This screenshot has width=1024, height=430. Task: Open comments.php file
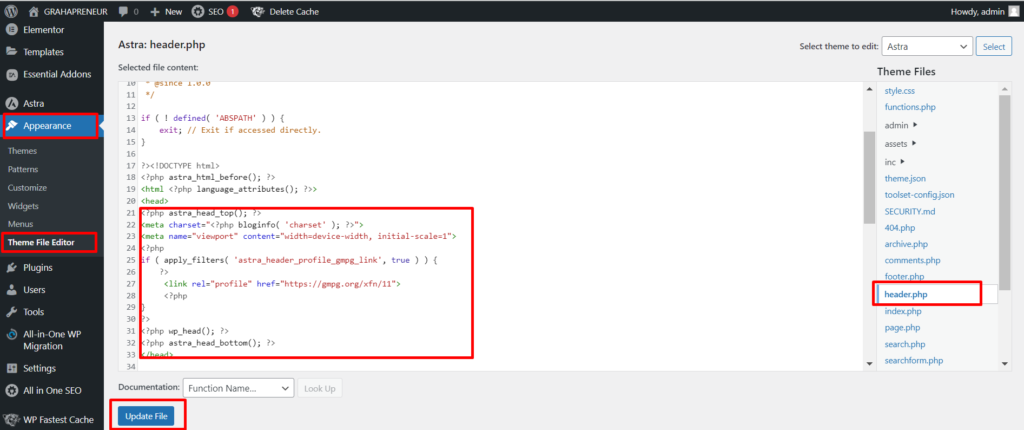(912, 261)
